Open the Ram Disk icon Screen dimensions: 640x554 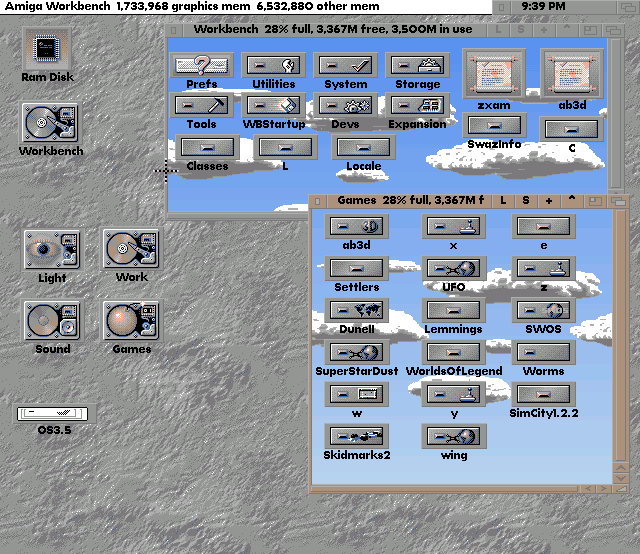click(x=47, y=49)
